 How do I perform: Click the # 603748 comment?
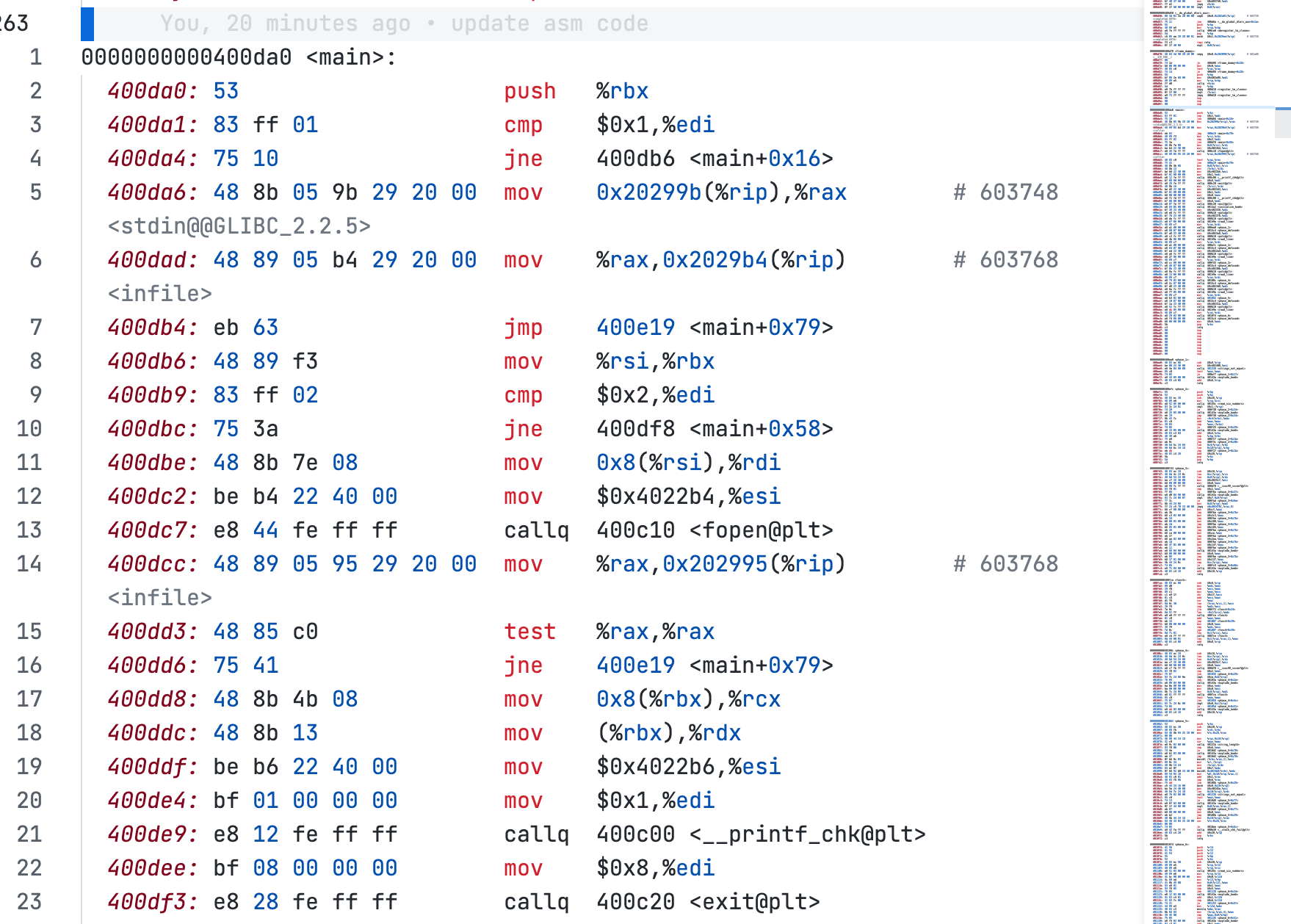1005,192
